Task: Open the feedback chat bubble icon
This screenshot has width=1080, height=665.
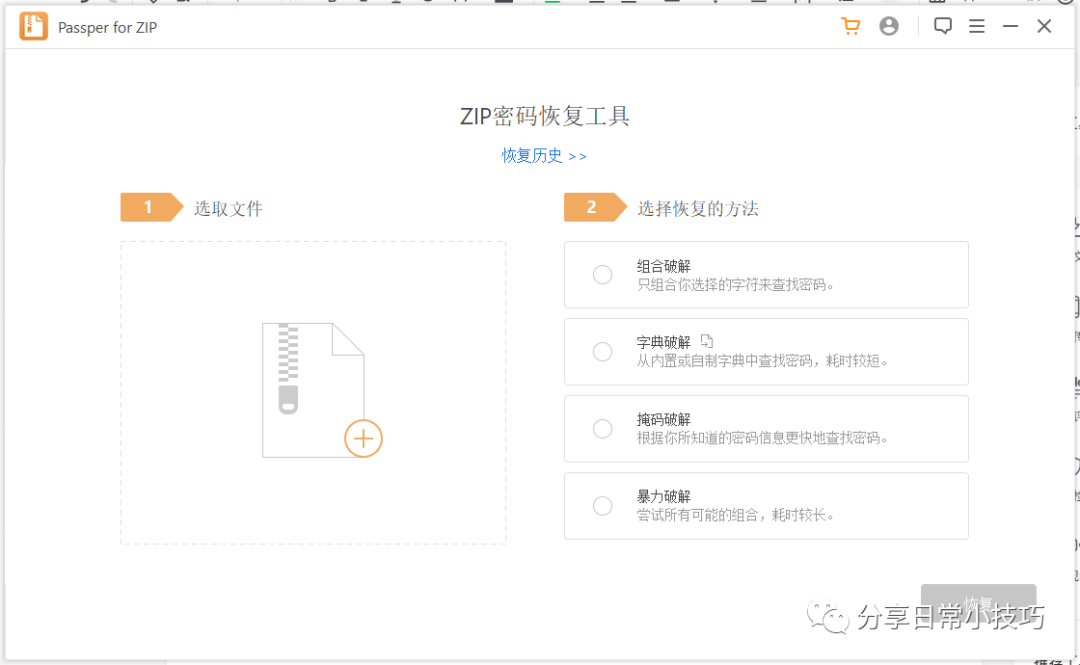Action: click(x=942, y=26)
